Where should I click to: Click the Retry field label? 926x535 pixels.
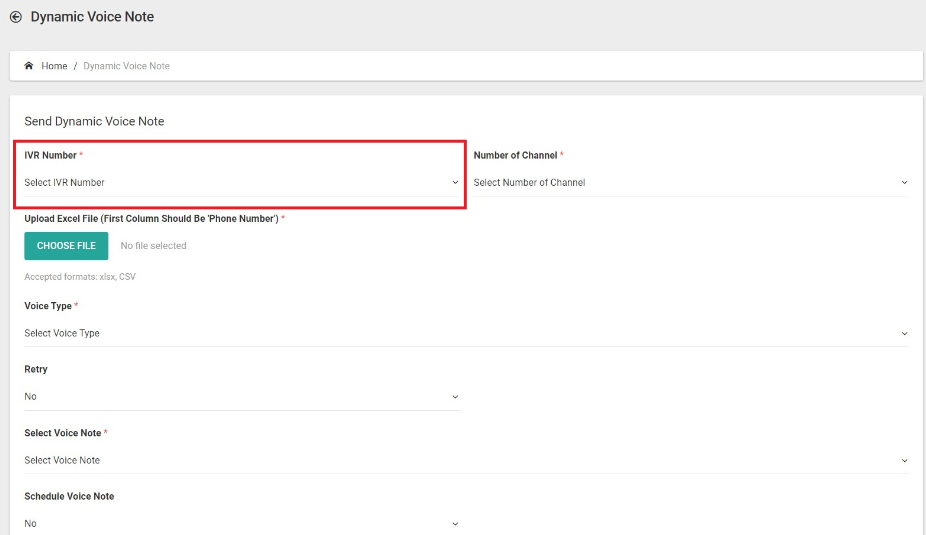click(36, 369)
